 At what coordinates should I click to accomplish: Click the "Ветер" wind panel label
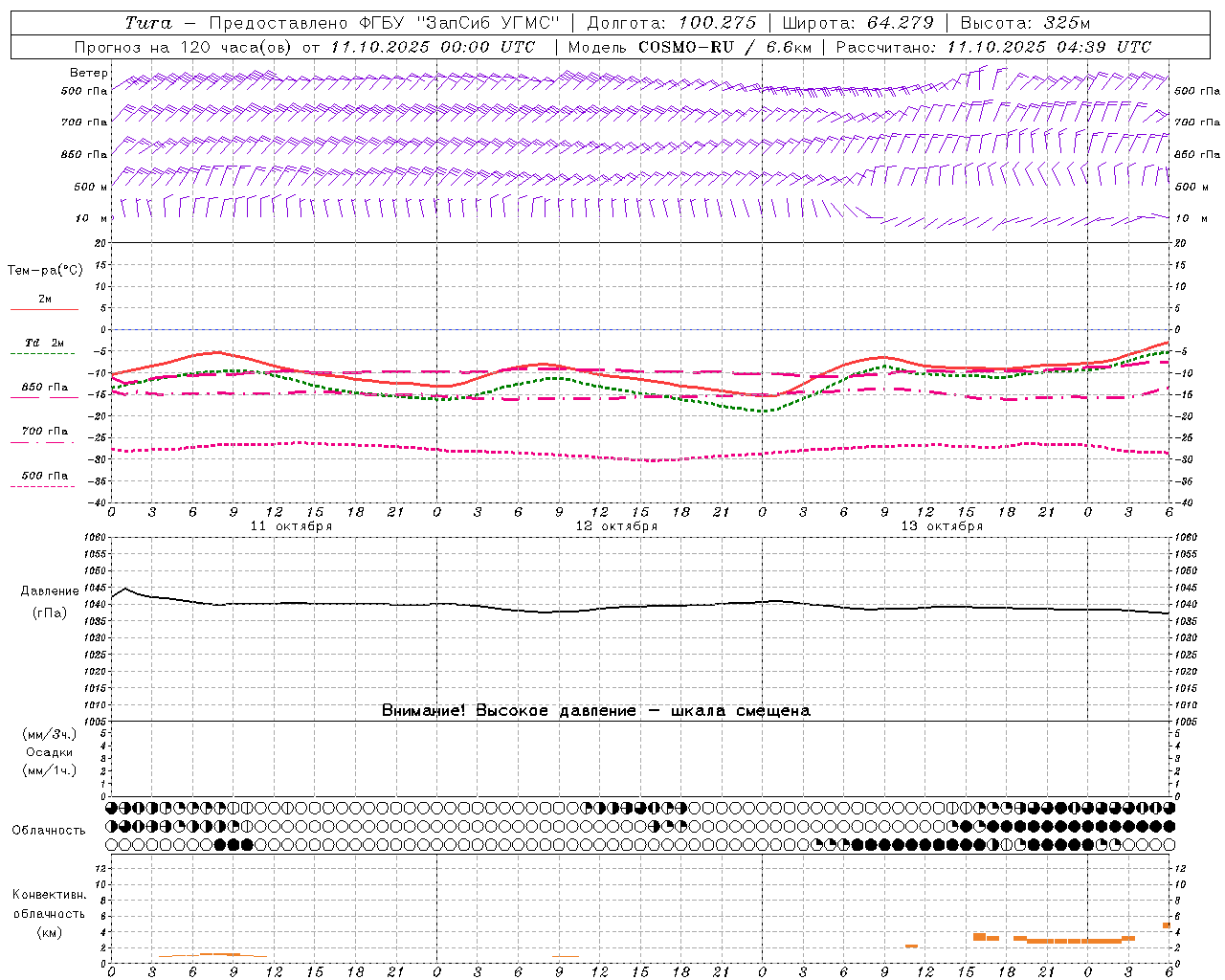tap(89, 73)
